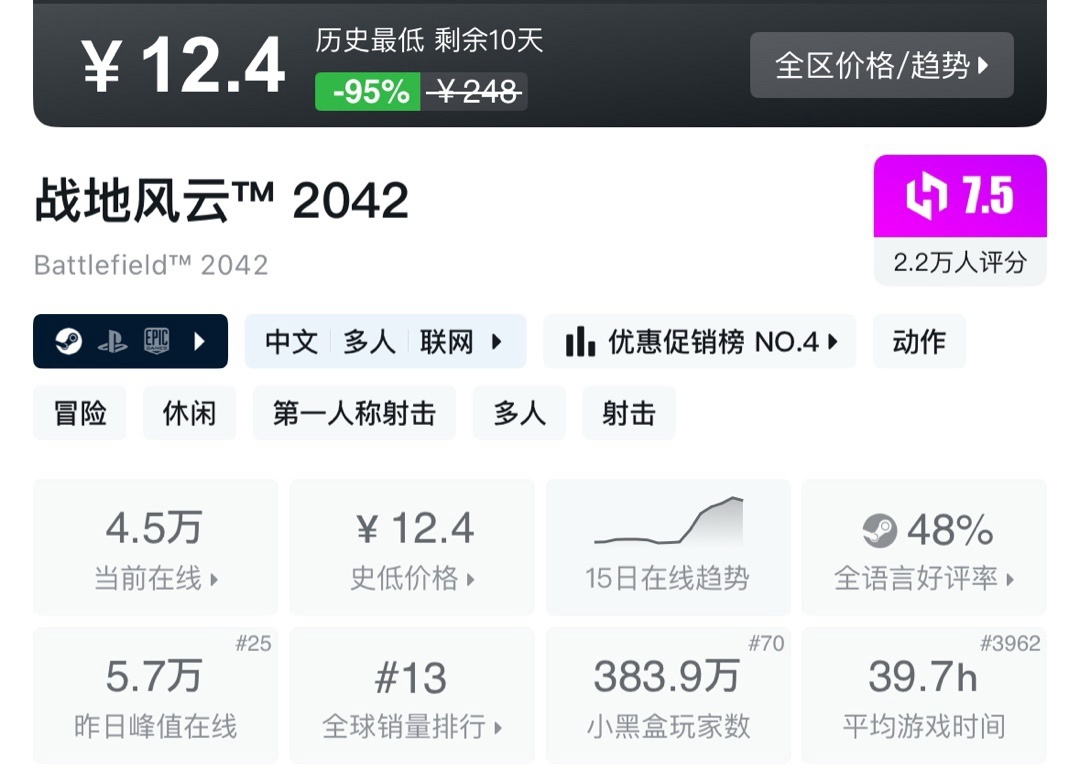
Task: Select the 休闲 genre tag
Action: coord(189,413)
